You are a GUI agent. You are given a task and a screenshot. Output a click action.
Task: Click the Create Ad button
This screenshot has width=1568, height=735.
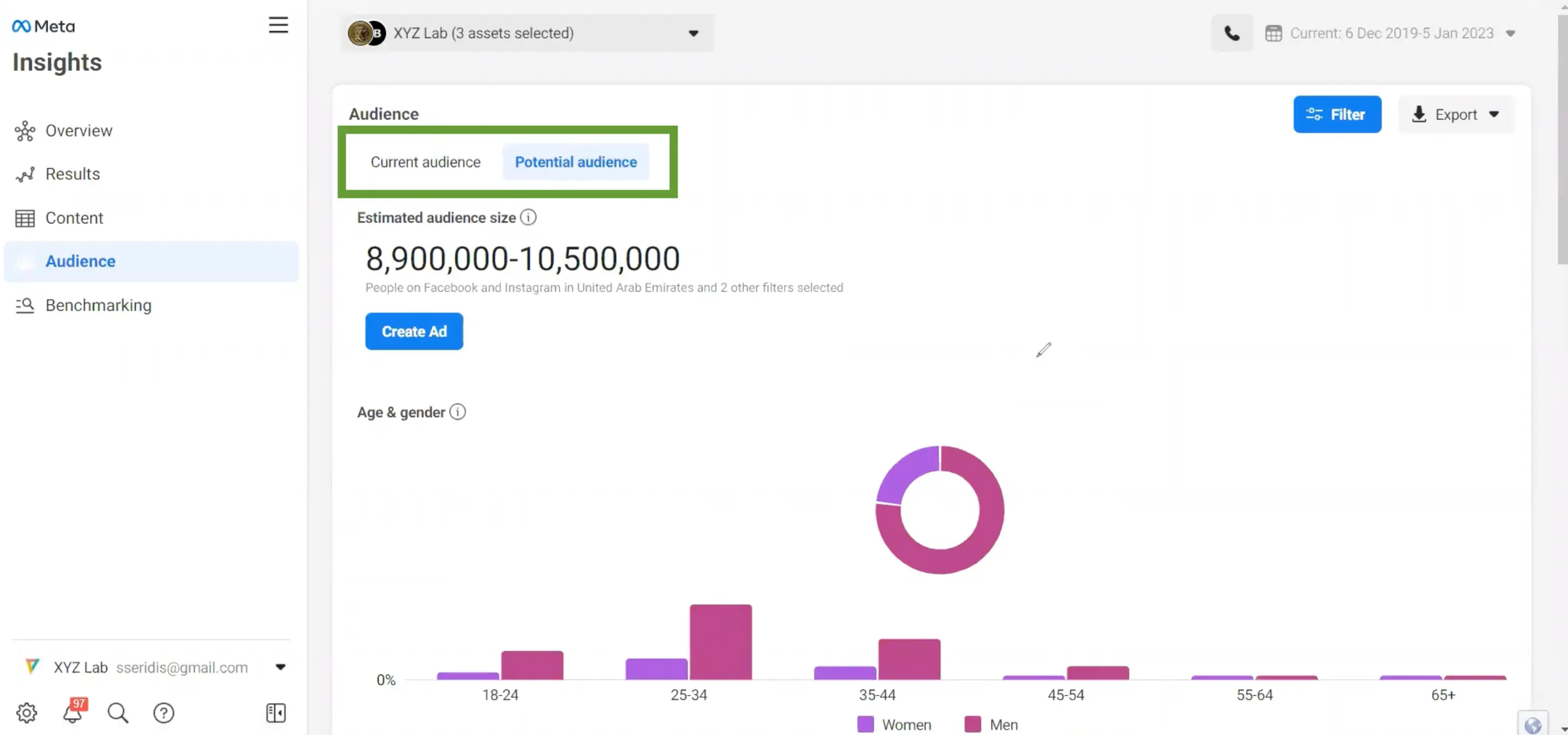(414, 331)
